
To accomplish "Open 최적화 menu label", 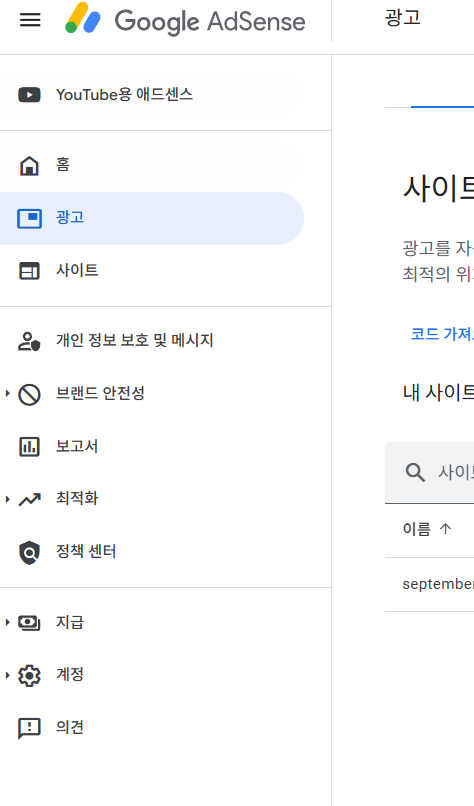I will pyautogui.click(x=77, y=498).
